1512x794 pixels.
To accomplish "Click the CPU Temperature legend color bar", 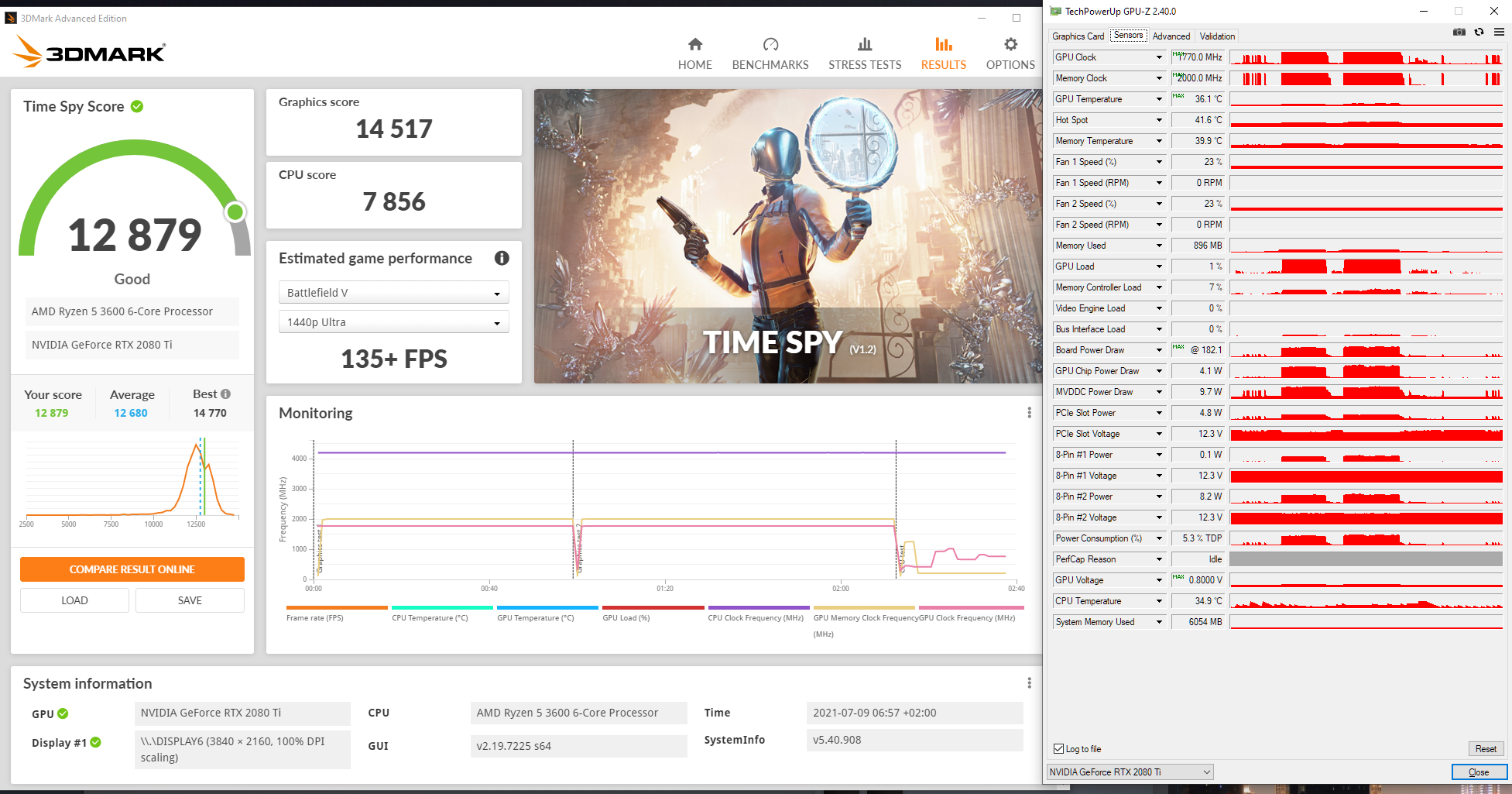I will pyautogui.click(x=442, y=607).
